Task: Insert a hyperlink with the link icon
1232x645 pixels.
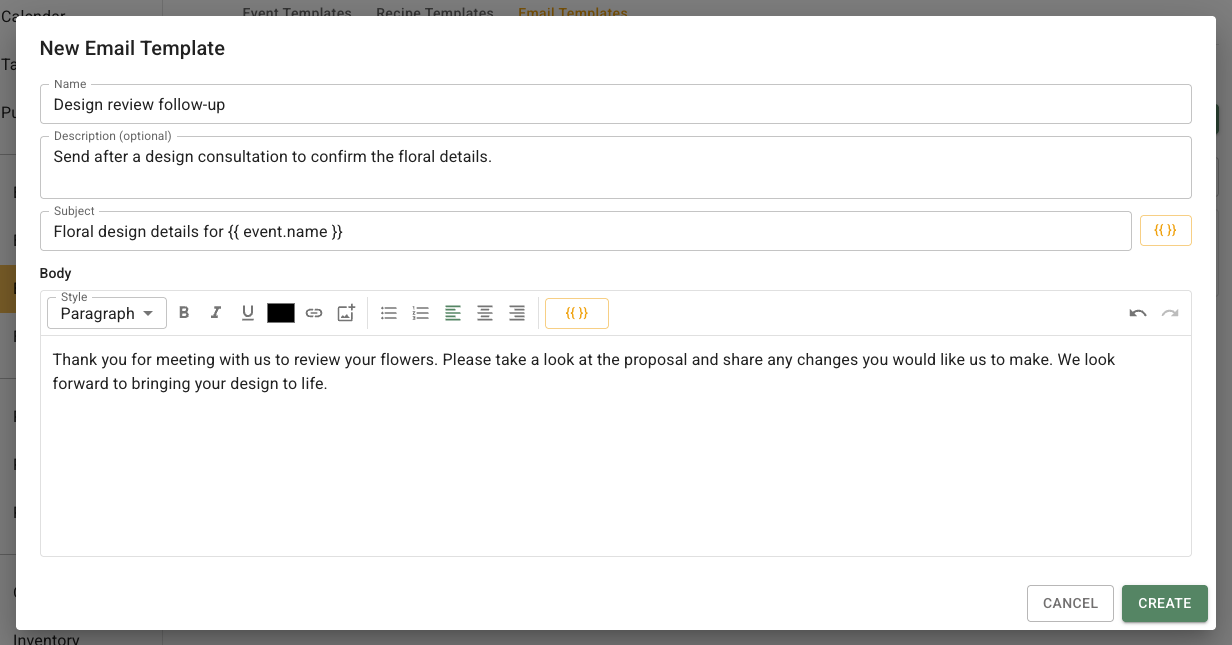Action: click(314, 313)
